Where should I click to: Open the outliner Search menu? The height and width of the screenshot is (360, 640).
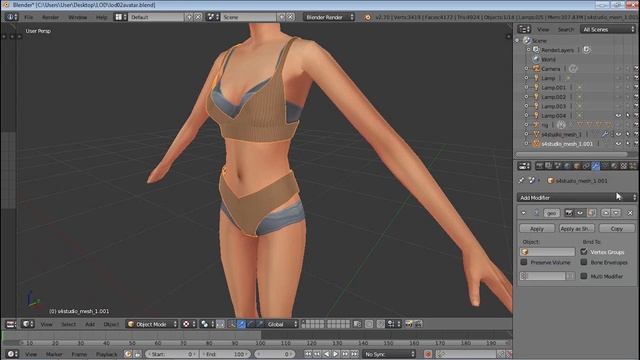coord(566,29)
